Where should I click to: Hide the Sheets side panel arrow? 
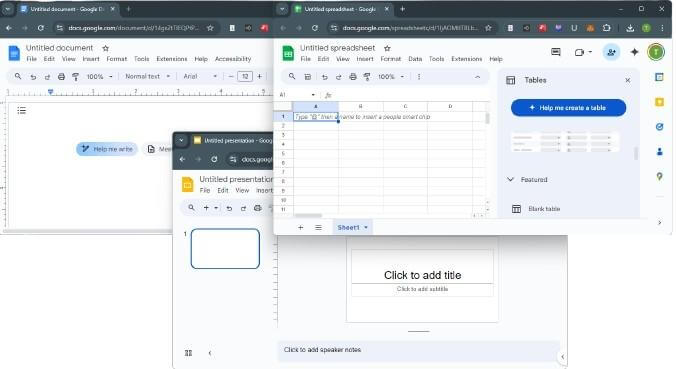pyautogui.click(x=659, y=222)
